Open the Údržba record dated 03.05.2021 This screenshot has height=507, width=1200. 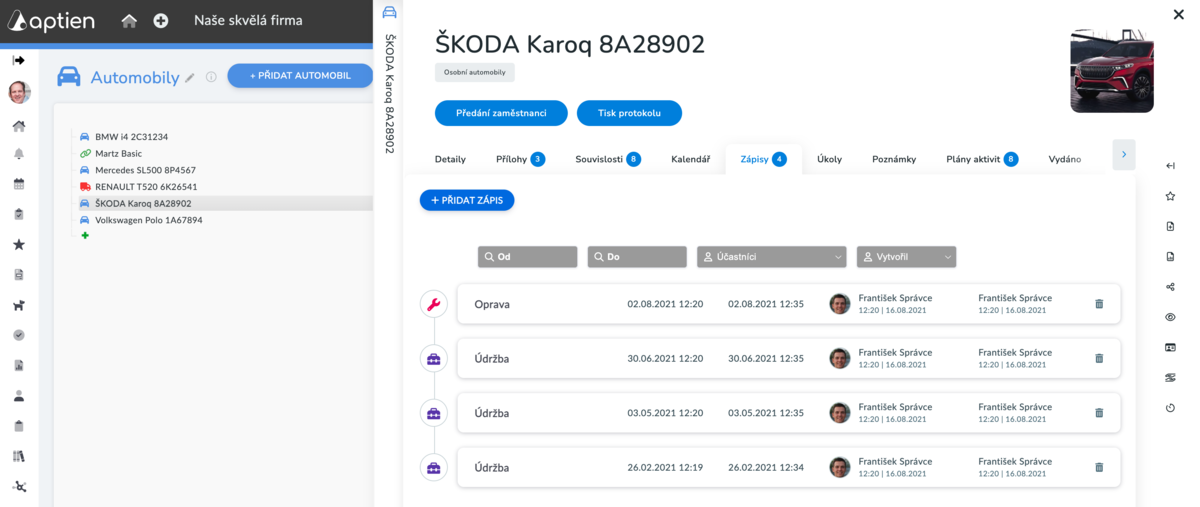click(x=788, y=413)
